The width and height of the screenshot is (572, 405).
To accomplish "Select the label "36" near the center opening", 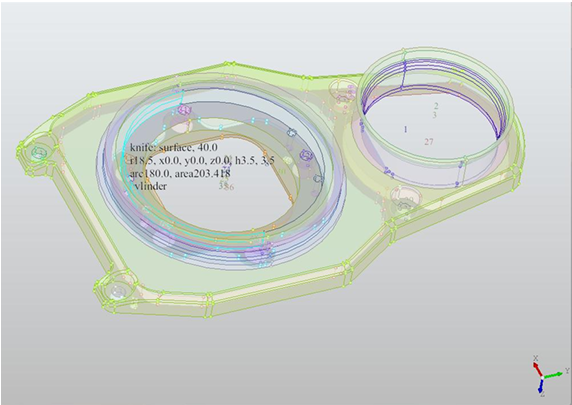I will point(228,188).
